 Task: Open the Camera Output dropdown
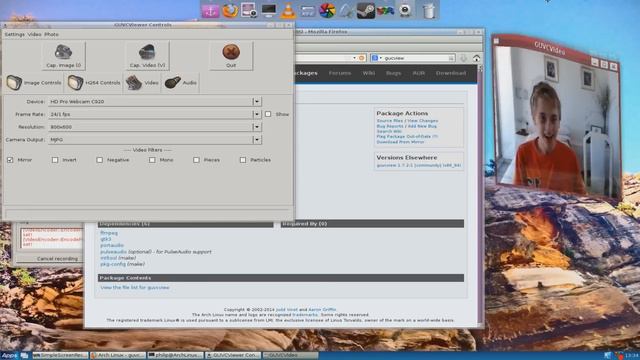[x=155, y=140]
